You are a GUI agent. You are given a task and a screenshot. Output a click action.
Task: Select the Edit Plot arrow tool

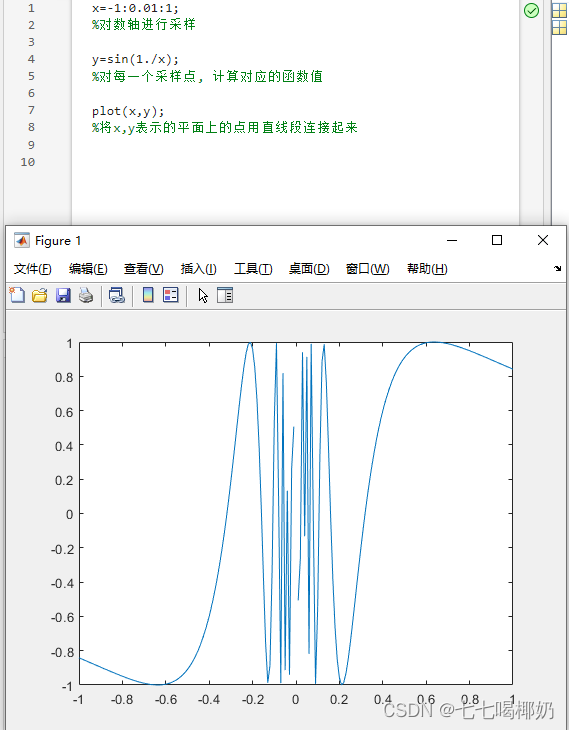click(x=203, y=295)
